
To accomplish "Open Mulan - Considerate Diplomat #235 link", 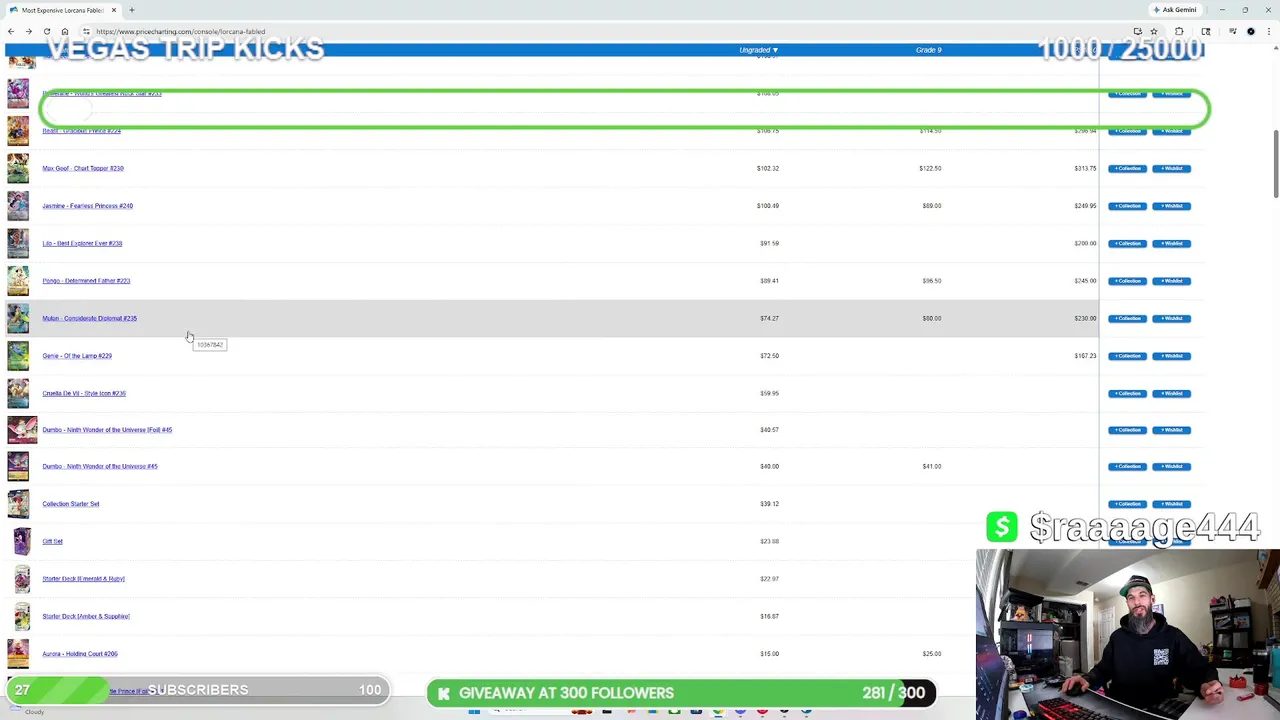I will [x=89, y=318].
